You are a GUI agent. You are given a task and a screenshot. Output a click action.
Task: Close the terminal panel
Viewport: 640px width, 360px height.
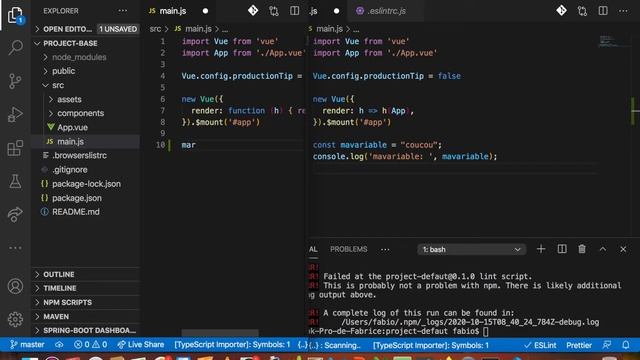point(623,249)
